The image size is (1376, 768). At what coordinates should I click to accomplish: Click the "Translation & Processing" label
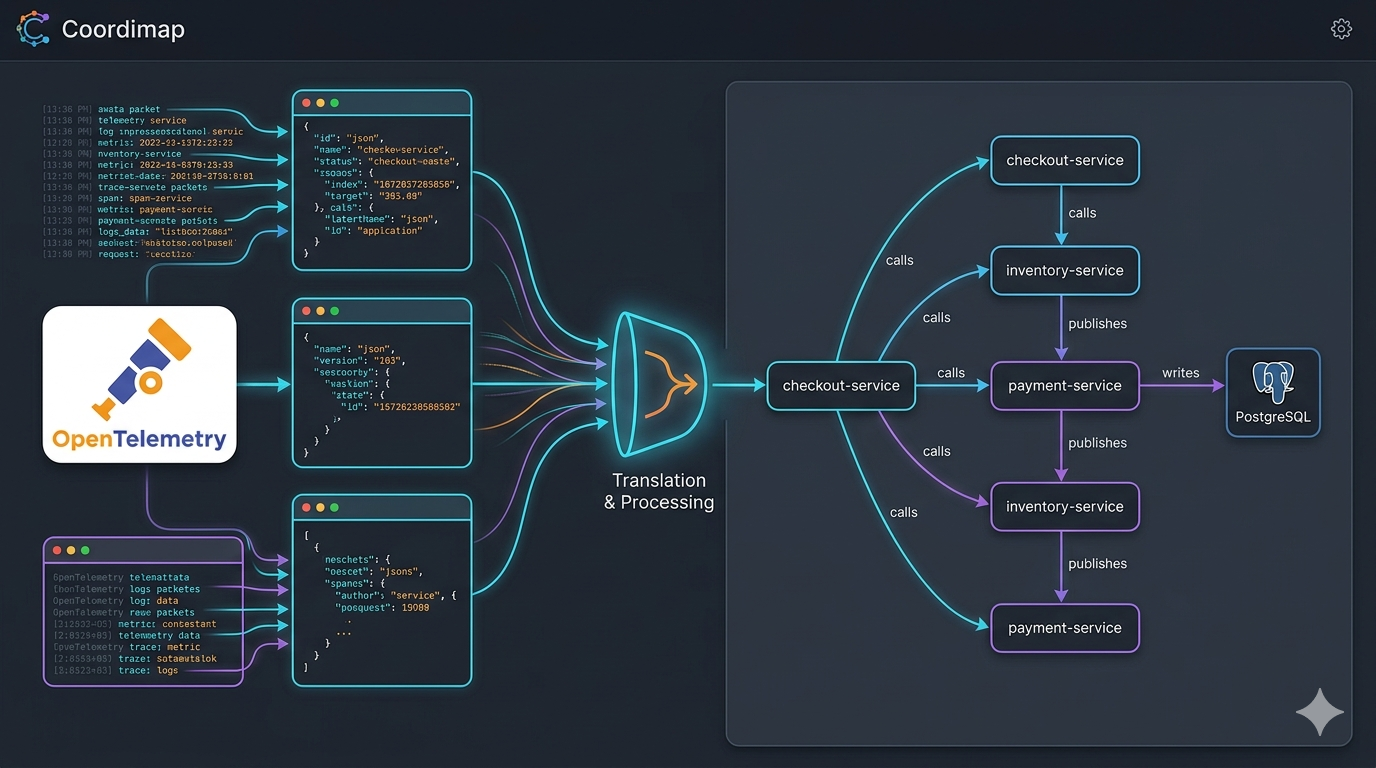659,491
